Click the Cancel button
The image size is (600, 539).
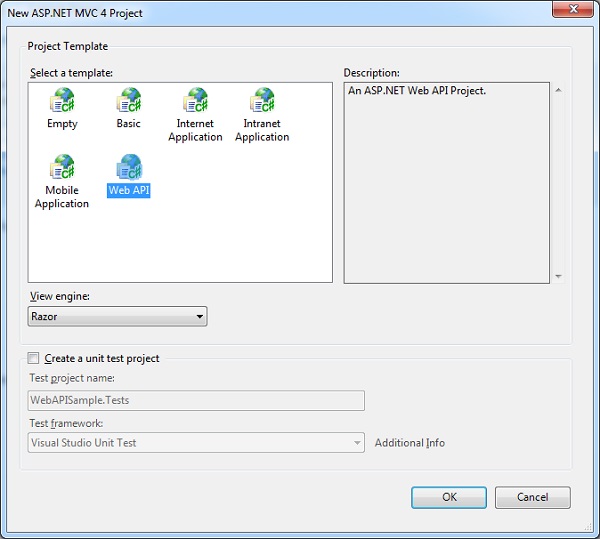coord(533,497)
